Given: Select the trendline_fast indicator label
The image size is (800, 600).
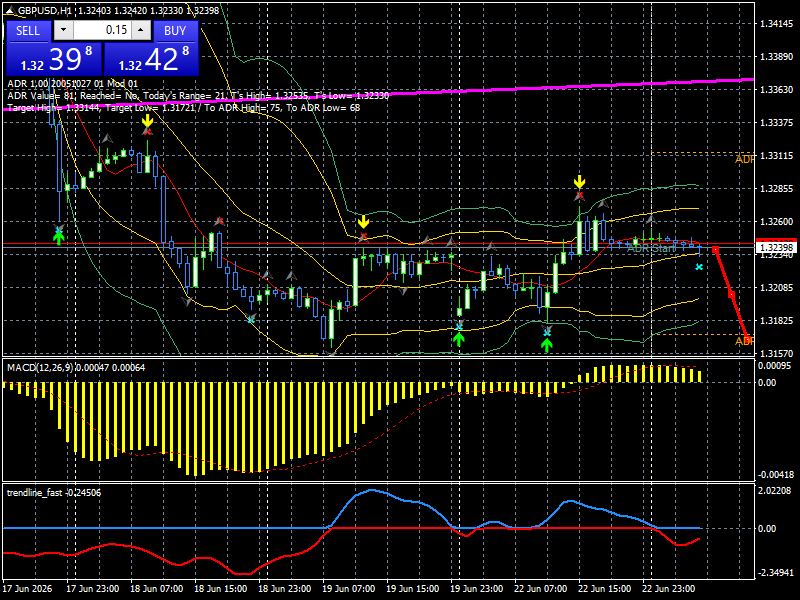Looking at the screenshot, I should (54, 492).
